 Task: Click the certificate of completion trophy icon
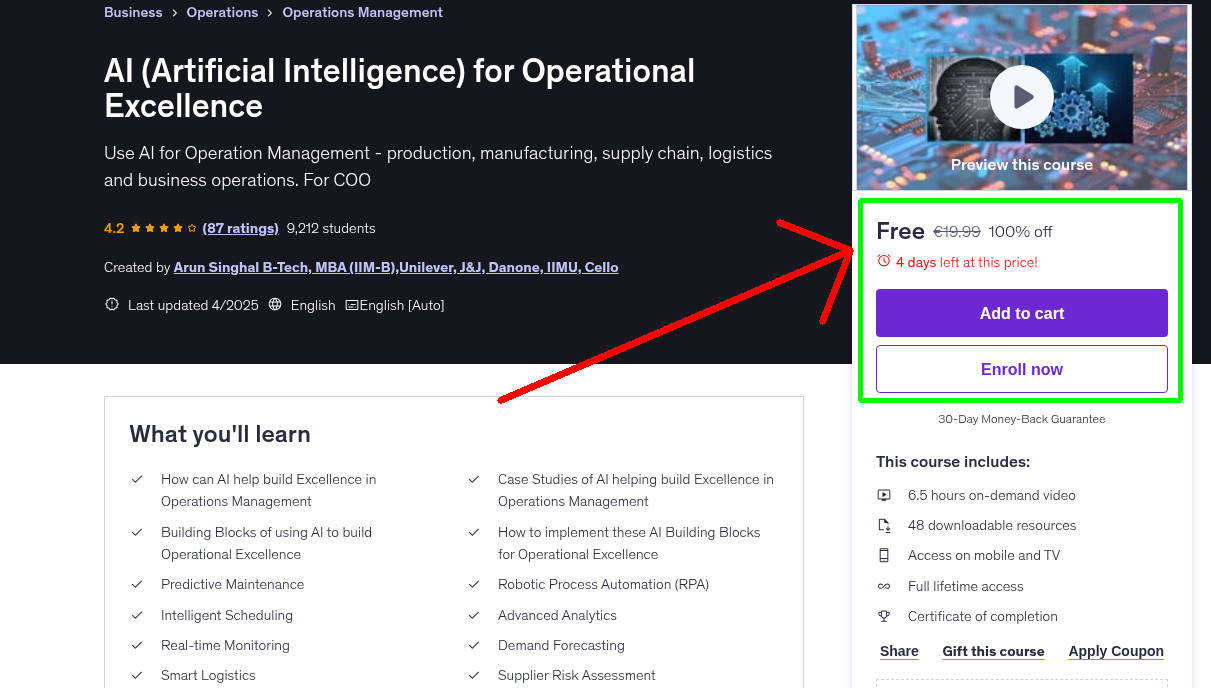point(884,616)
